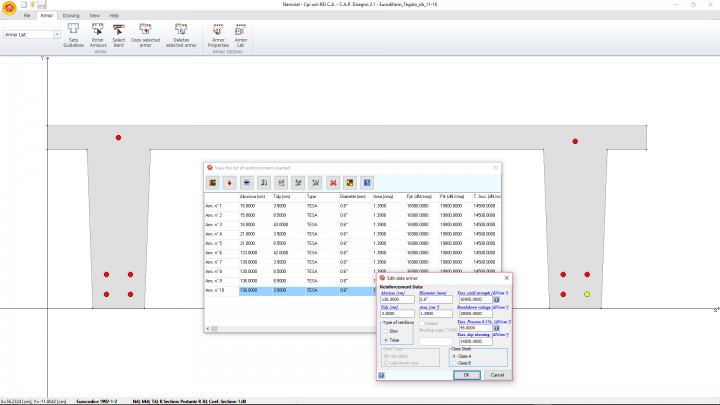Switch to the Drawing ribbon tab

pyautogui.click(x=72, y=16)
